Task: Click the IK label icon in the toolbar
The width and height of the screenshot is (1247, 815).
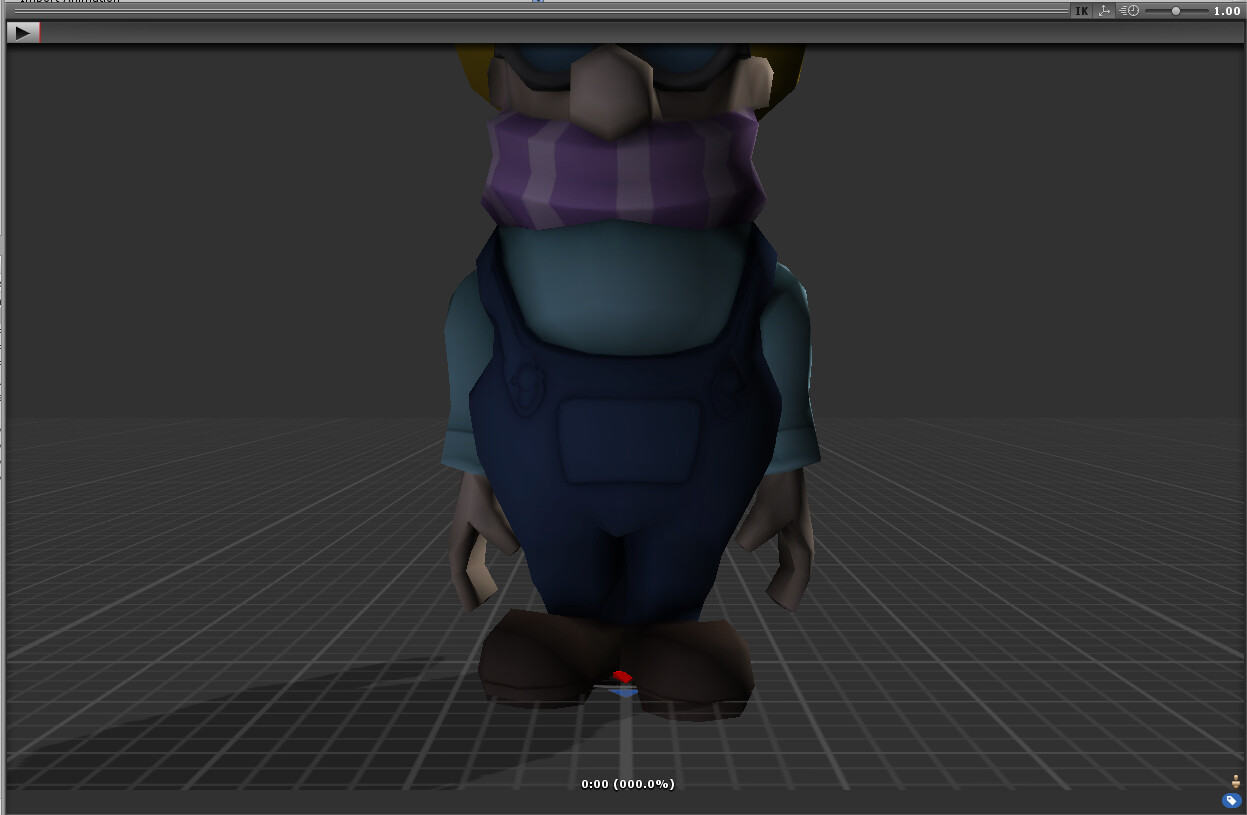Action: pyautogui.click(x=1083, y=10)
